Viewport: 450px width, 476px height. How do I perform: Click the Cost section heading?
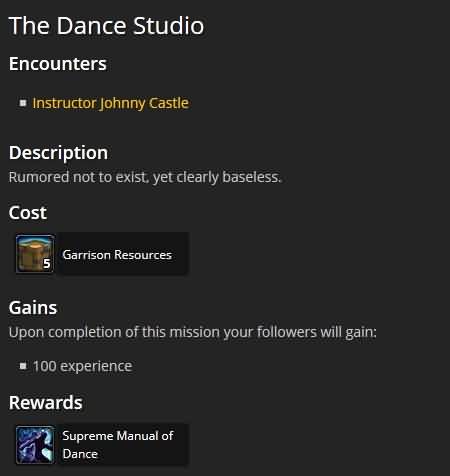coord(28,213)
